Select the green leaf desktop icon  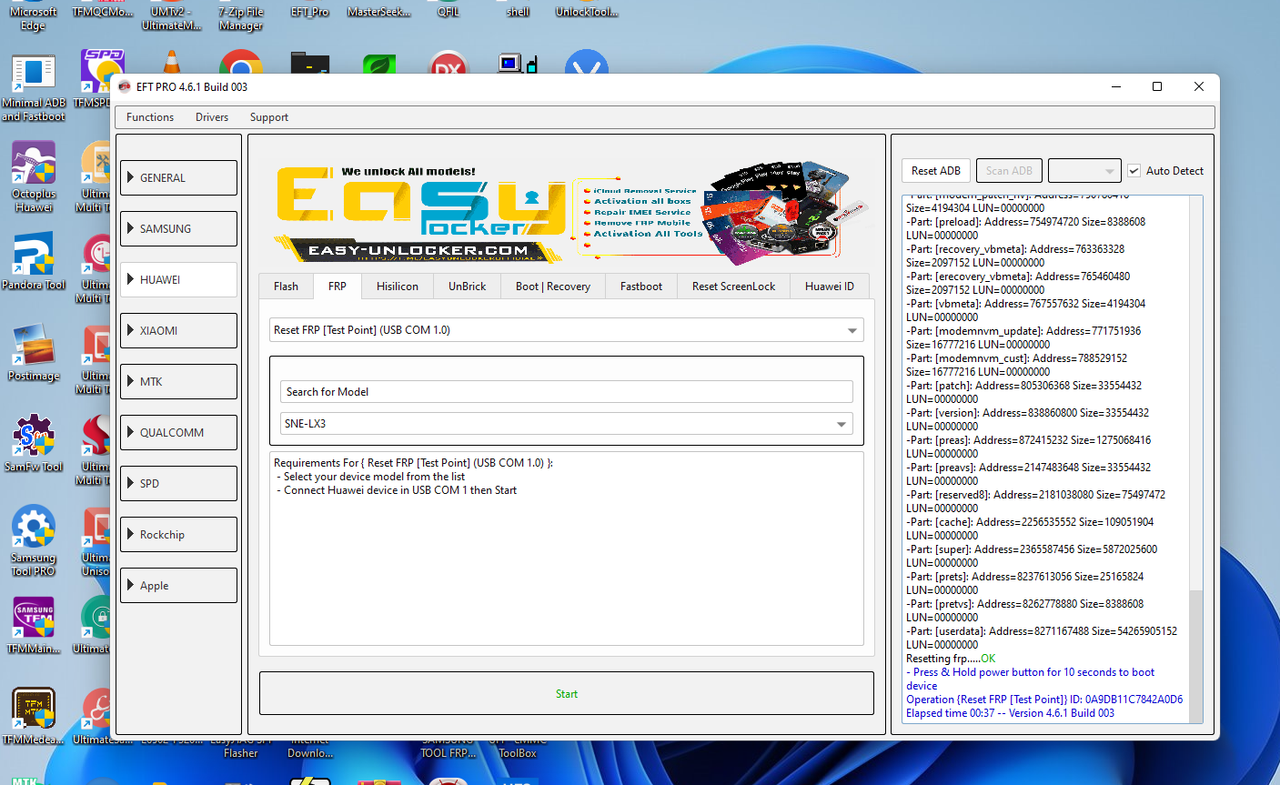point(380,64)
